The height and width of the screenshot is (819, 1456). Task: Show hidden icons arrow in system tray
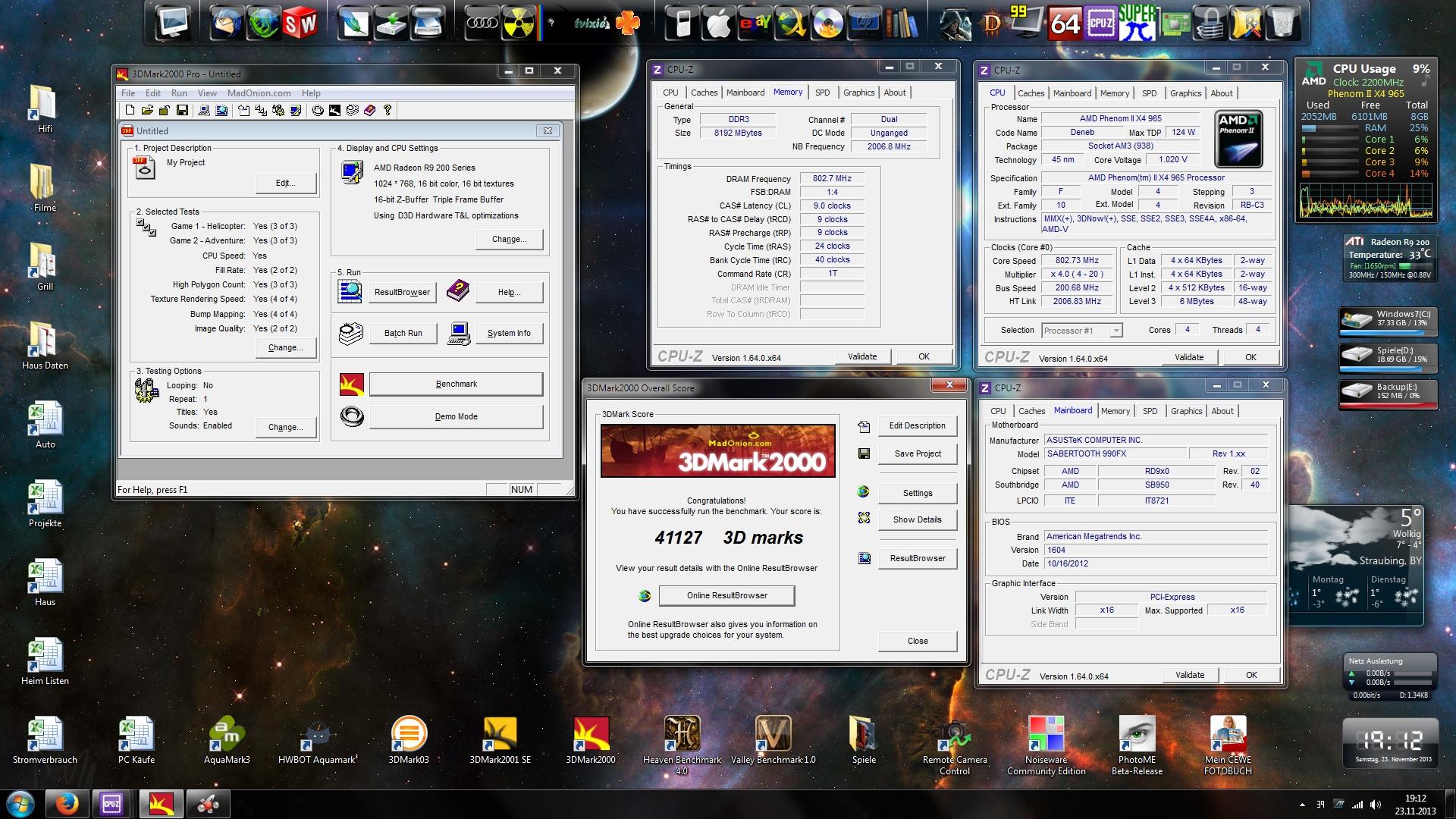click(1303, 805)
